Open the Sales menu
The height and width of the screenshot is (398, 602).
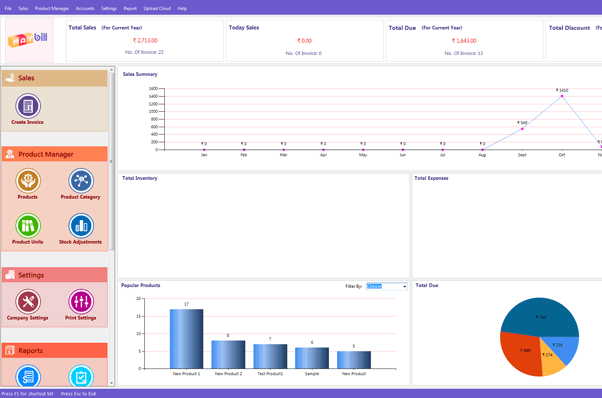click(x=23, y=8)
